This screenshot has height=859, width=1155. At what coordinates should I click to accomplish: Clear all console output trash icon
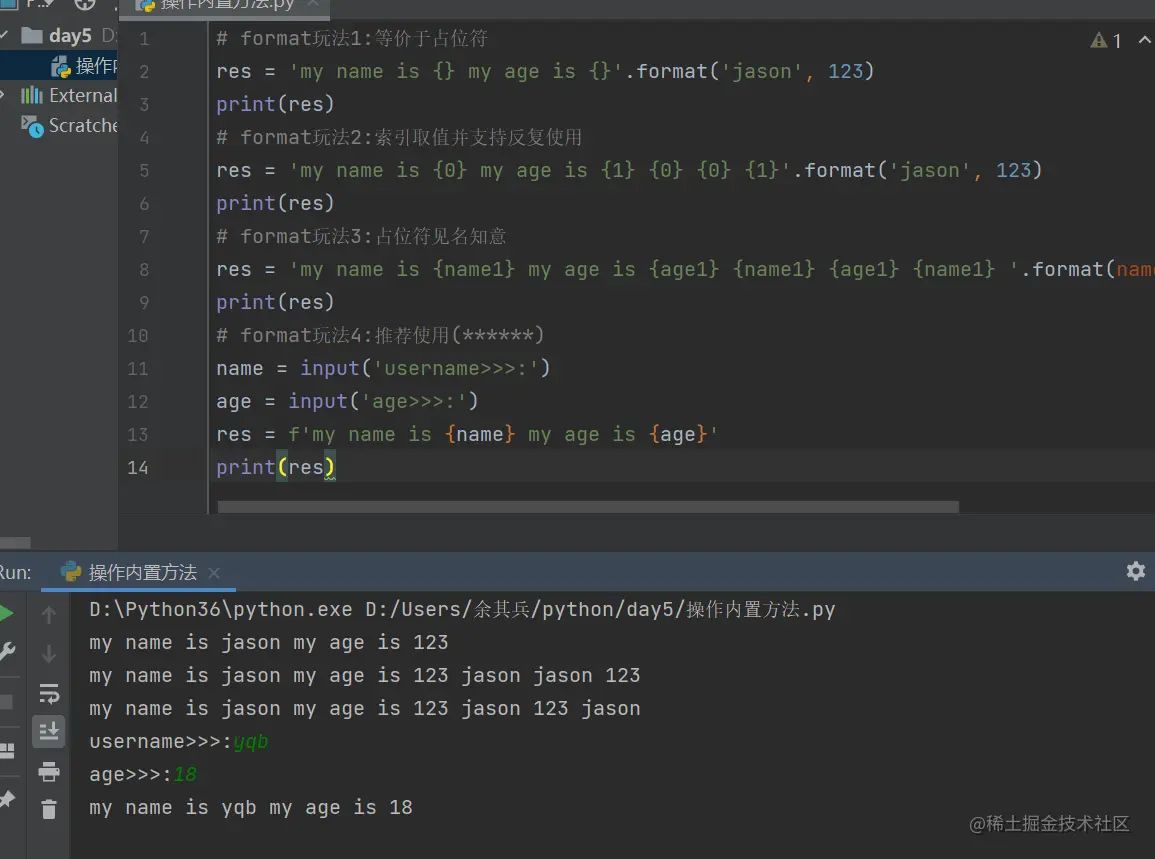click(49, 810)
